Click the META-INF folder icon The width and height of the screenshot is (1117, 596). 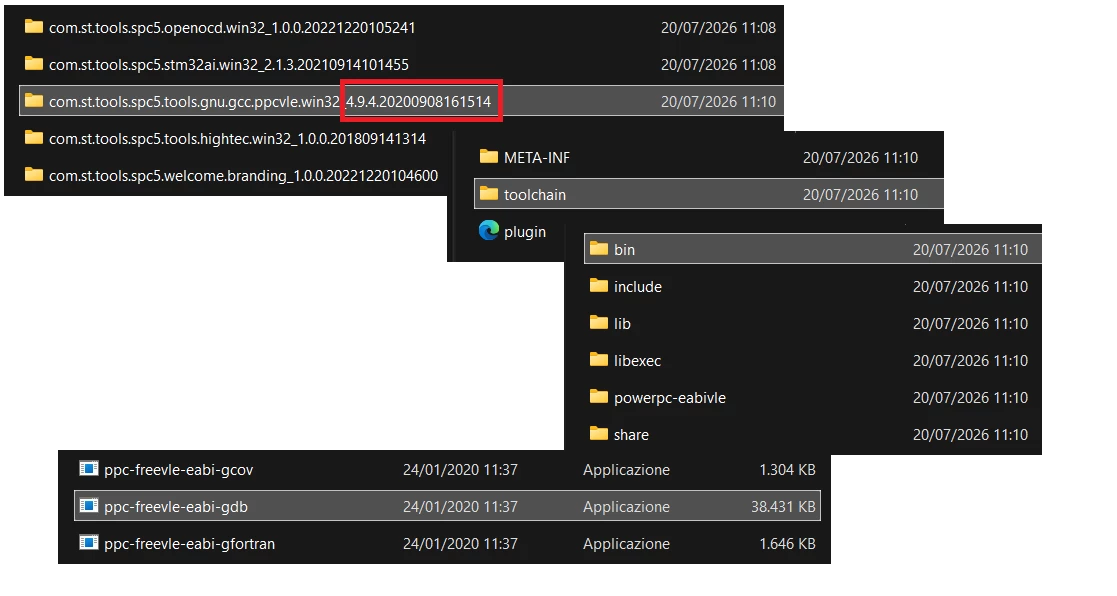click(489, 157)
